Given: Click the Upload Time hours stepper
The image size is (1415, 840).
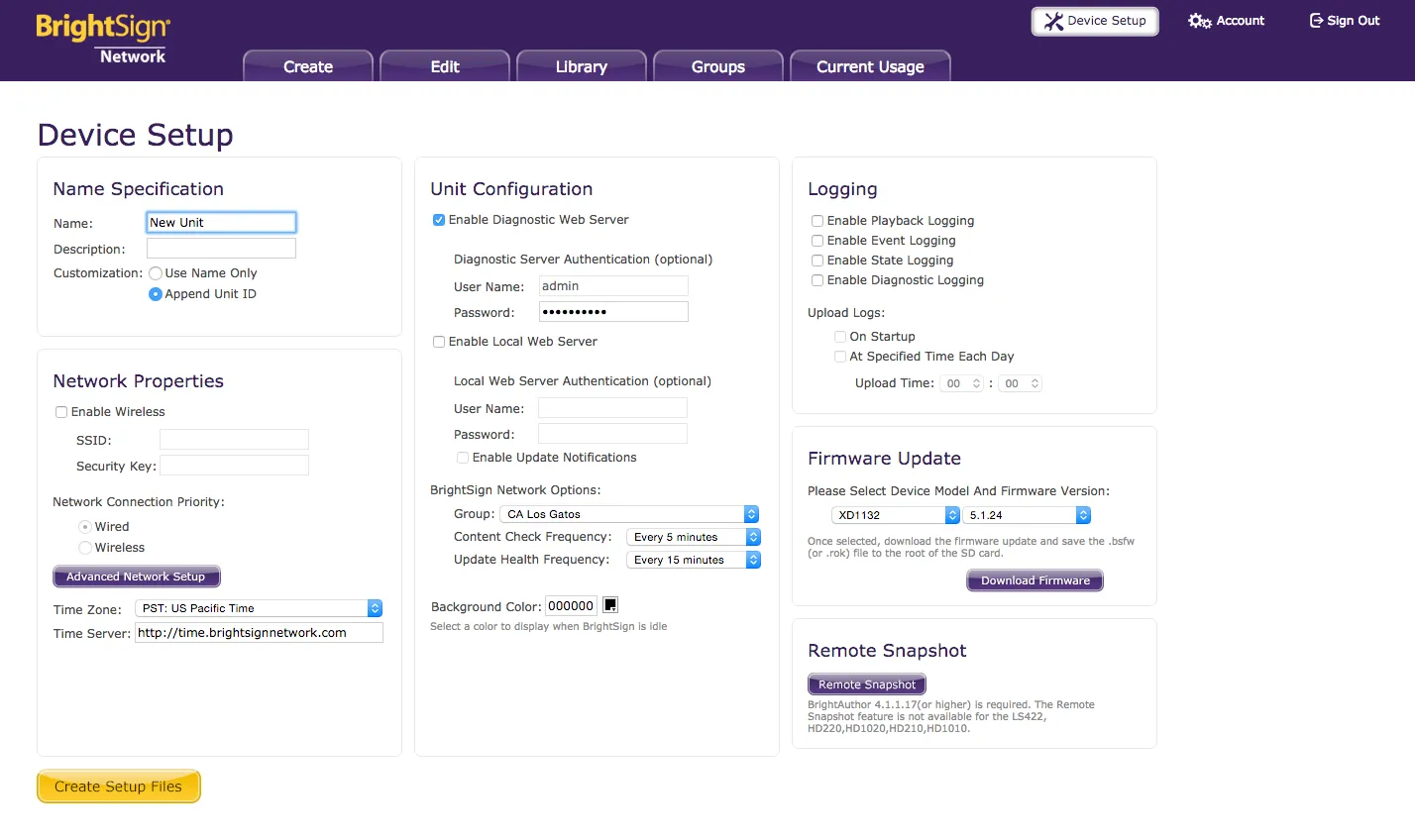Looking at the screenshot, I should 962,383.
